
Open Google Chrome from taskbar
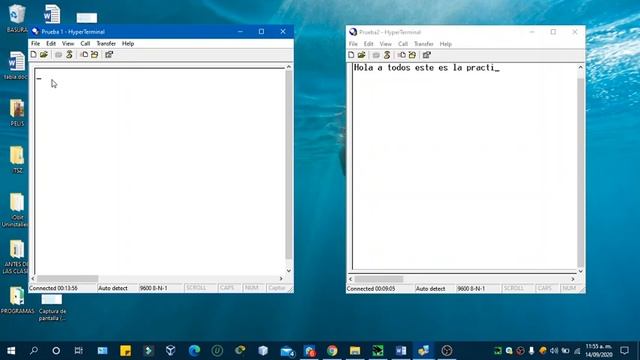[332, 351]
